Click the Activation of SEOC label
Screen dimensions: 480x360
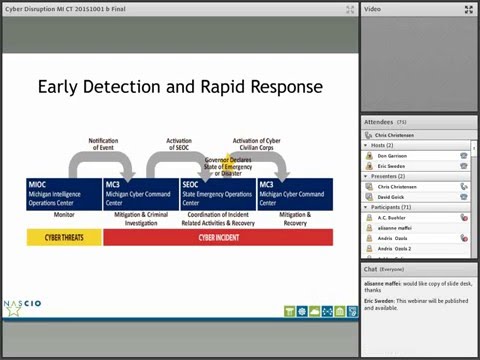[179, 144]
